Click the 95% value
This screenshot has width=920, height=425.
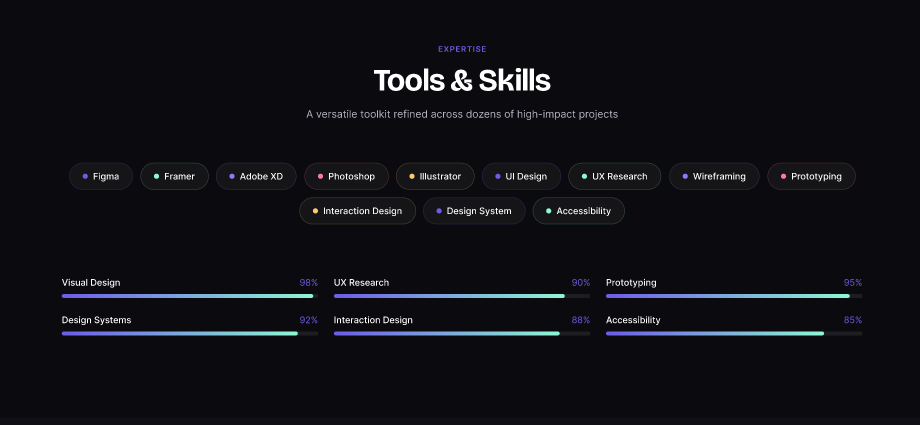pos(853,282)
